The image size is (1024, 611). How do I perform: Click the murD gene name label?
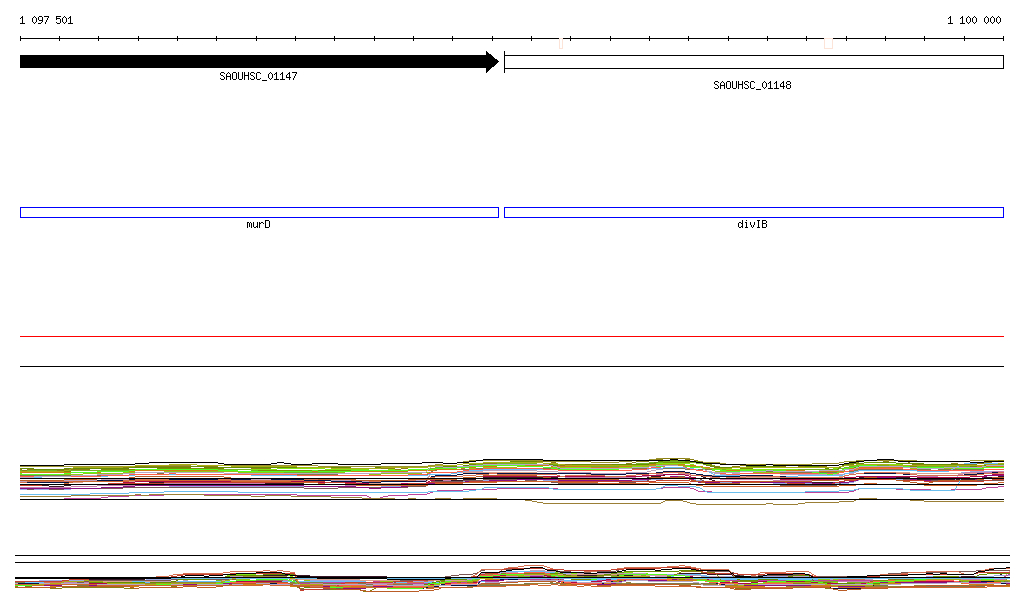pos(258,225)
